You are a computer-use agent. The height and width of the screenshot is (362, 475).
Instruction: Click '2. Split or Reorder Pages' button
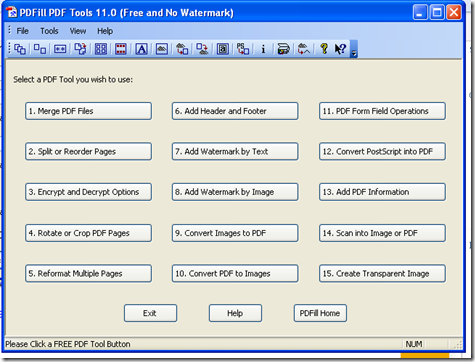point(88,152)
